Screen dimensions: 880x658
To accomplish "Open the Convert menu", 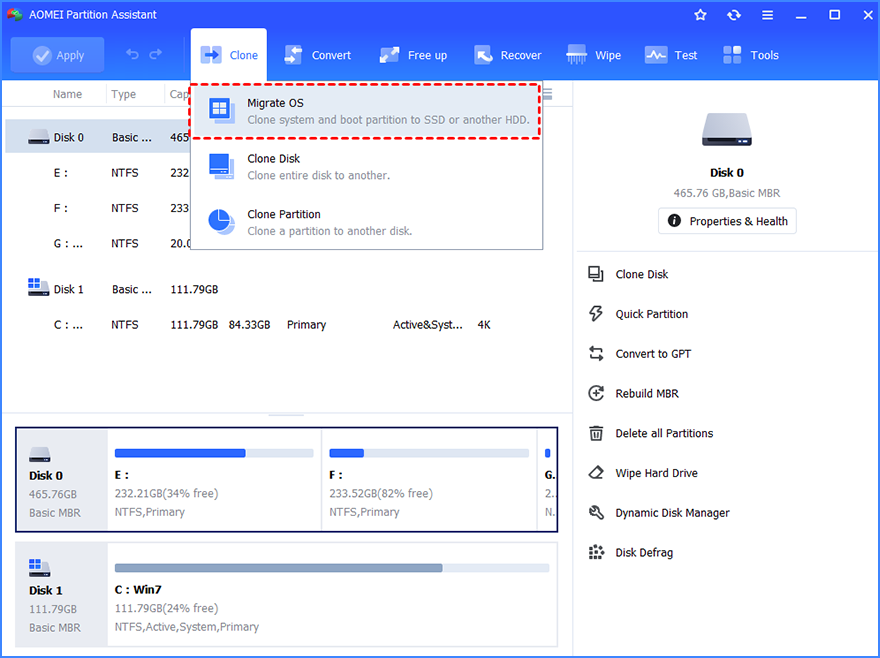I will coord(318,55).
